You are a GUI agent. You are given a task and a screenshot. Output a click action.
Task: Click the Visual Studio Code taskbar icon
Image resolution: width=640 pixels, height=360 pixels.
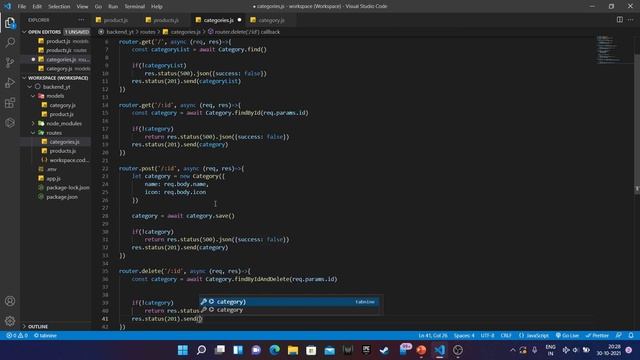click(439, 350)
